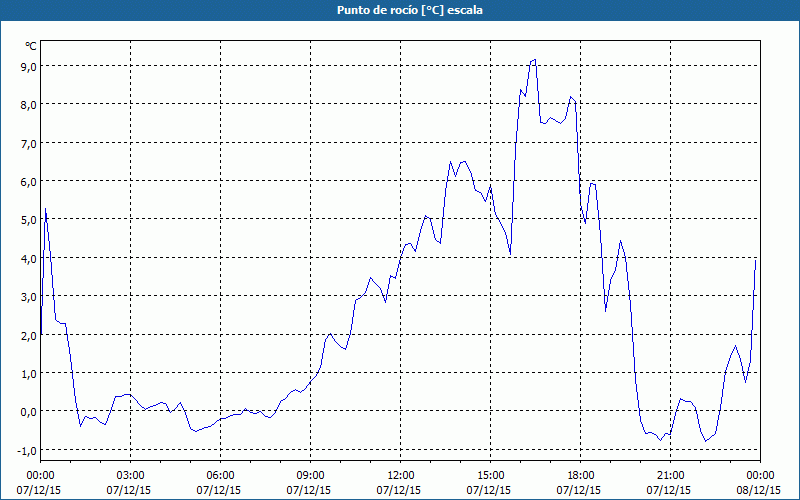Click the dew point curve peak above 9,0

coord(534,60)
